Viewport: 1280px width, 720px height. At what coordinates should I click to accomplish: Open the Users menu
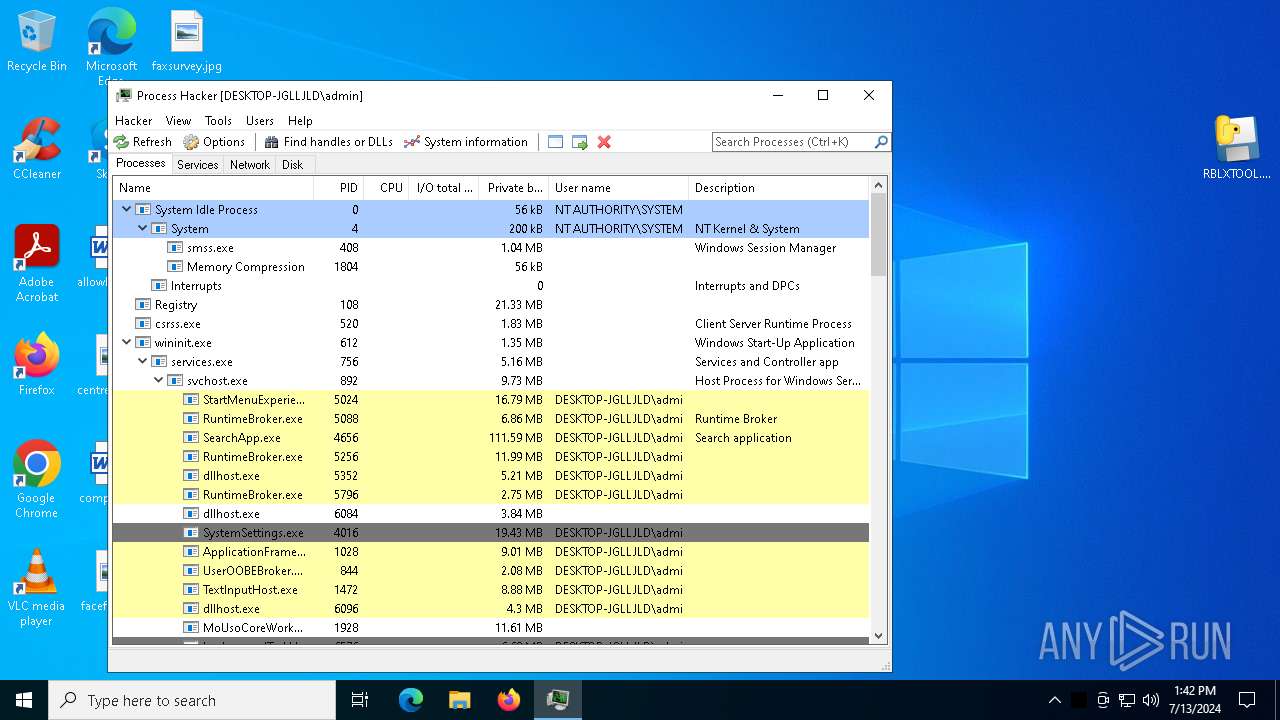click(260, 120)
